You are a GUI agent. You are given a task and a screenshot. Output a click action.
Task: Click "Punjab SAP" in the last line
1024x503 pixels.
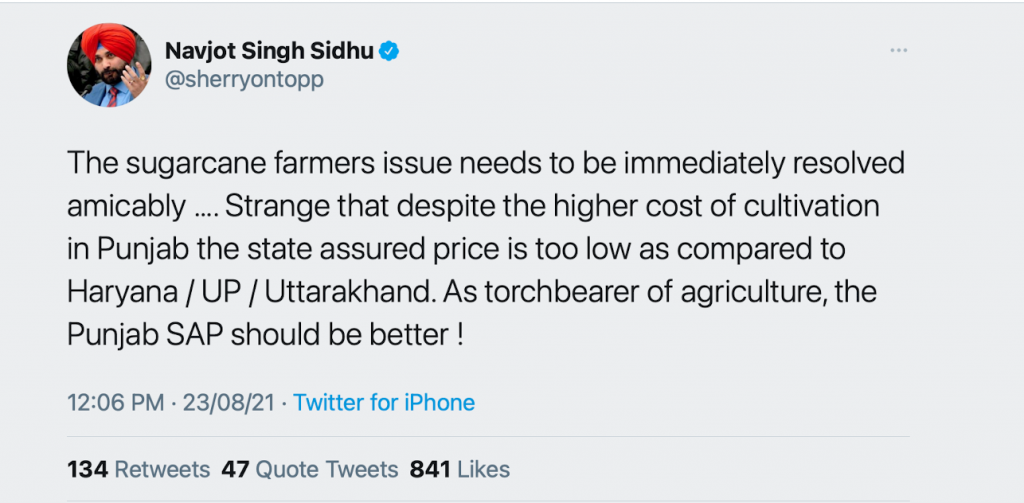pos(146,334)
